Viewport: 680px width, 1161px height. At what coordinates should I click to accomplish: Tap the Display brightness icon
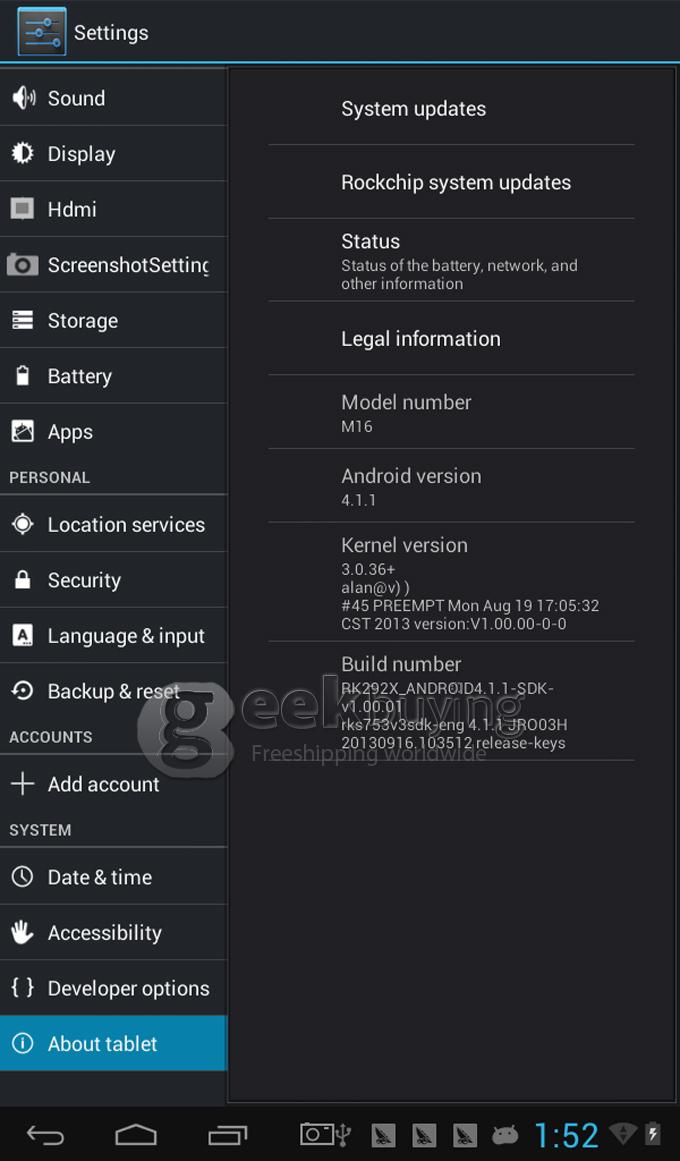[23, 153]
